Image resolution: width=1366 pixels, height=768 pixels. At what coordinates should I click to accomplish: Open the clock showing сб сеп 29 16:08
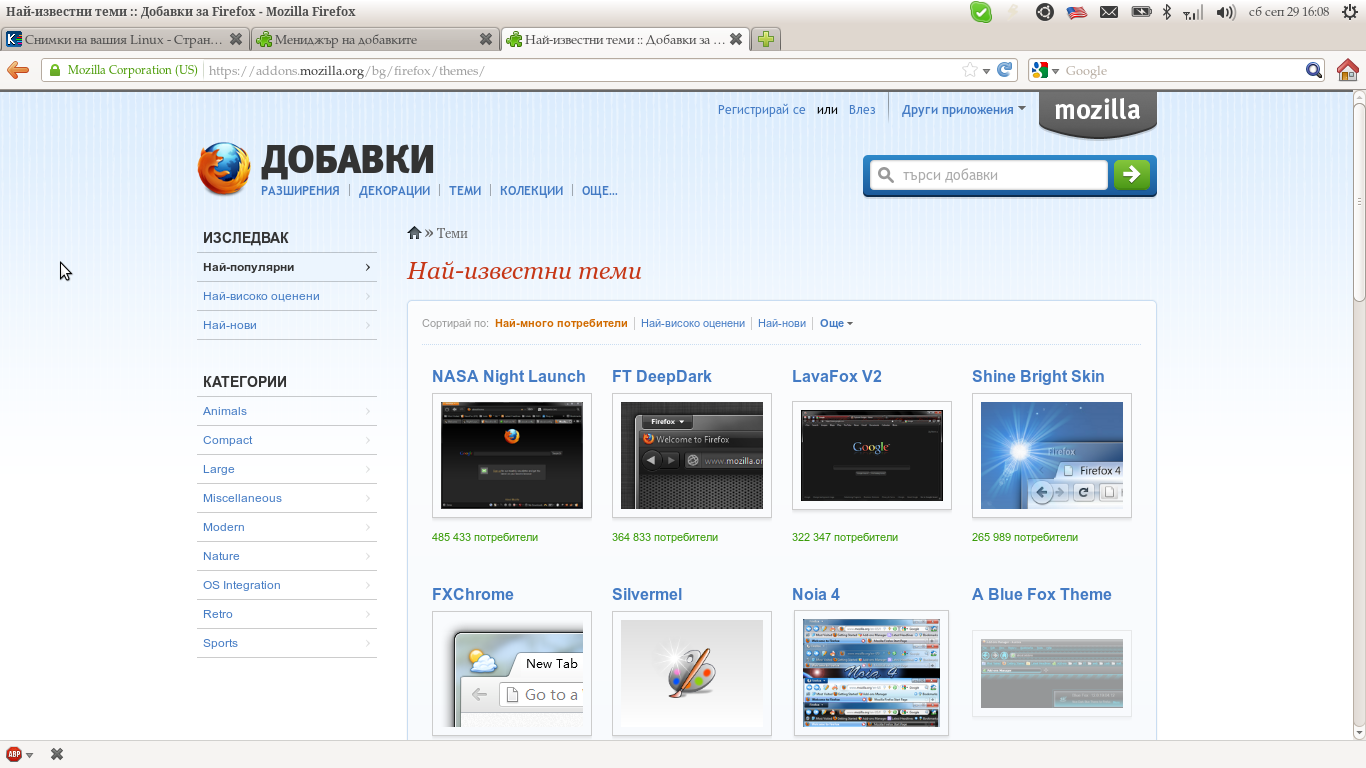click(x=1288, y=12)
